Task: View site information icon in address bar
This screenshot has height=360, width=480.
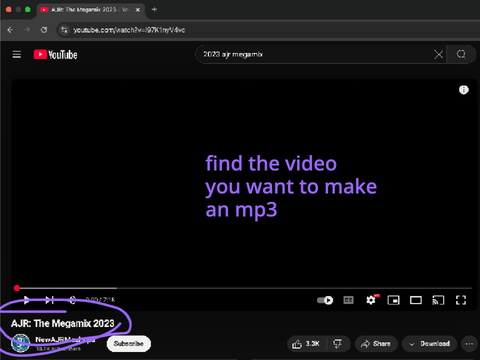Action: 64,30
